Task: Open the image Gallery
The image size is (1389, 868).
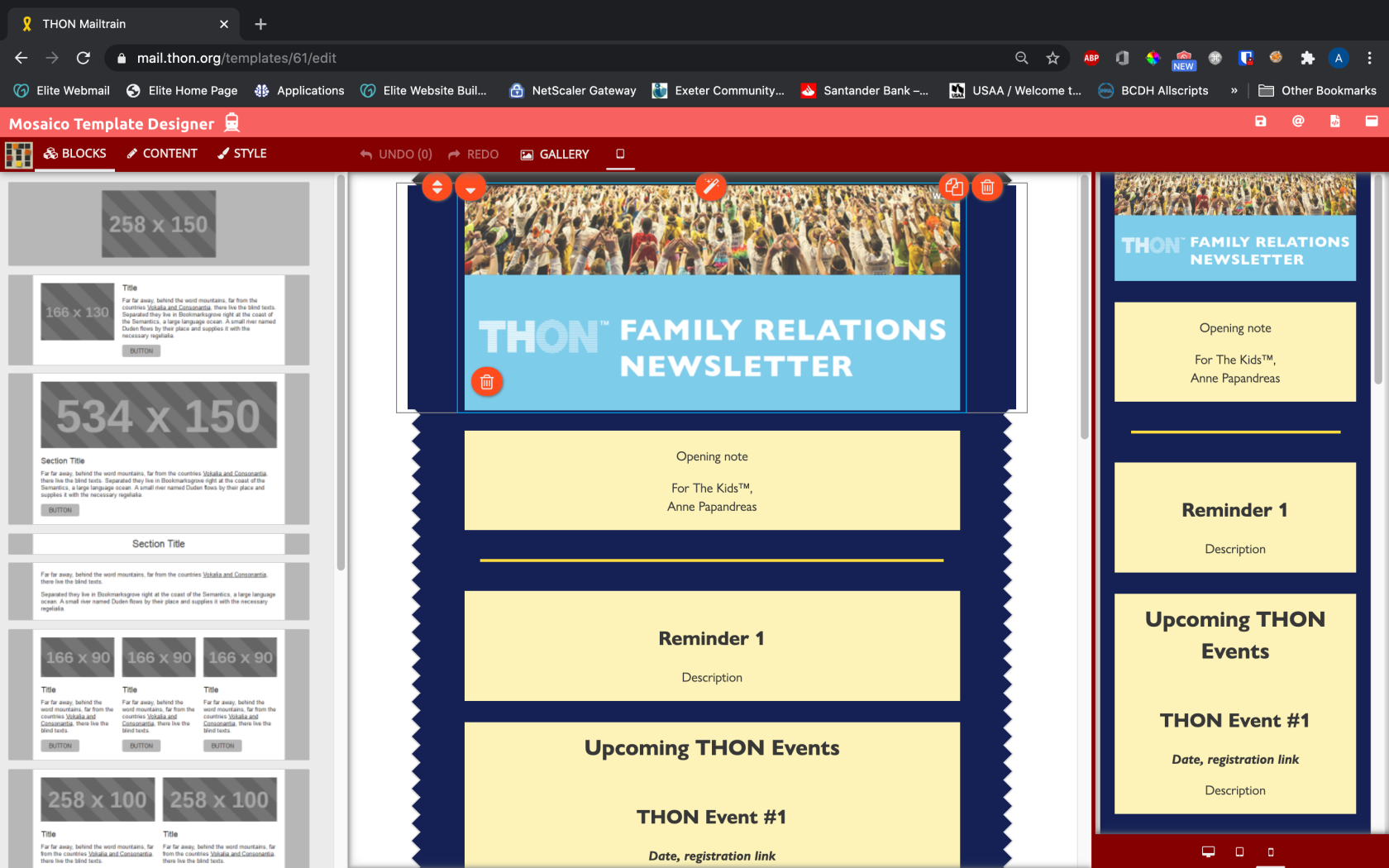Action: 555,155
